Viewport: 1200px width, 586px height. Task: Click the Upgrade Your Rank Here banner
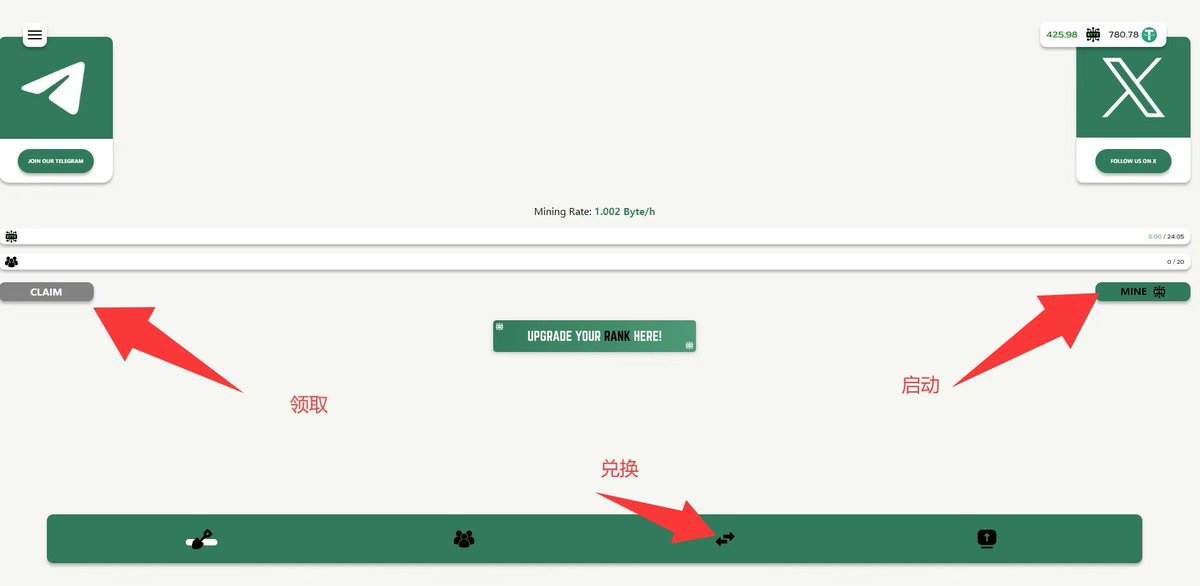coord(594,336)
